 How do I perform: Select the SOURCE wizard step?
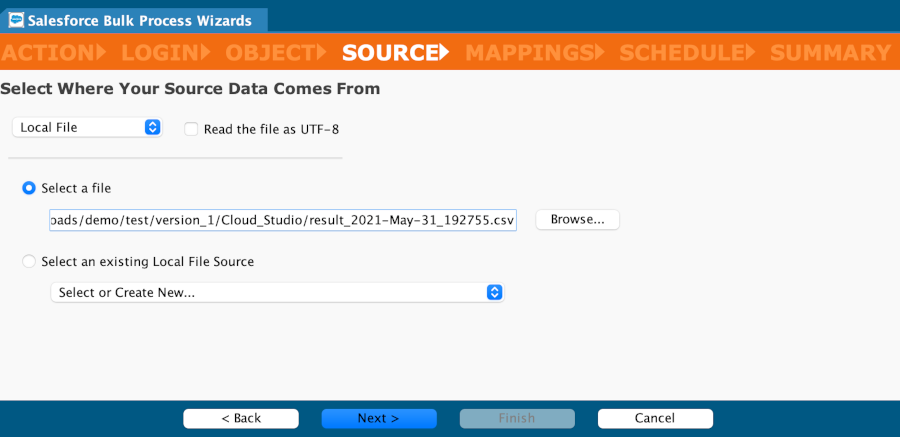click(x=393, y=53)
